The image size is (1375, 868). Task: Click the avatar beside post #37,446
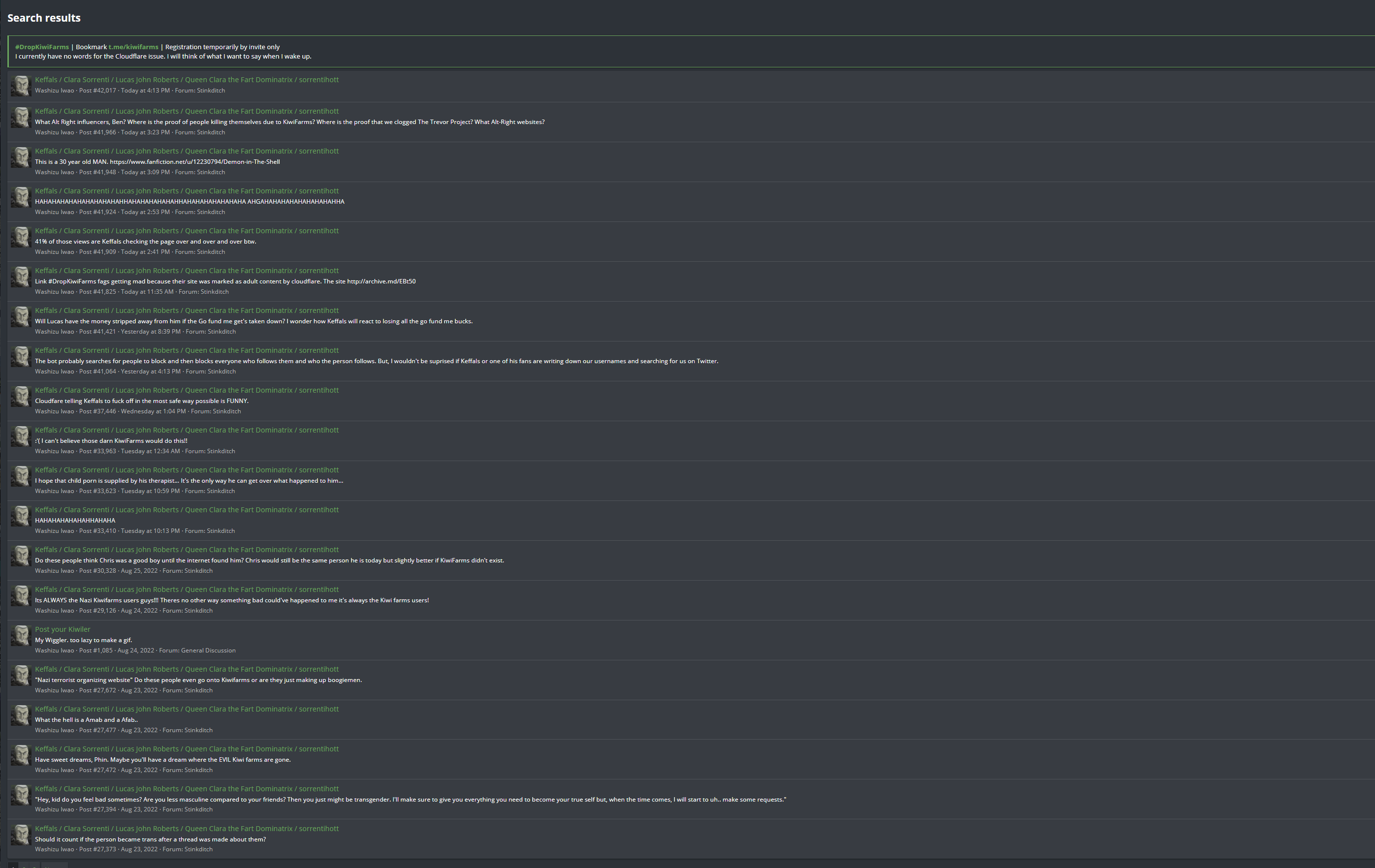point(21,397)
